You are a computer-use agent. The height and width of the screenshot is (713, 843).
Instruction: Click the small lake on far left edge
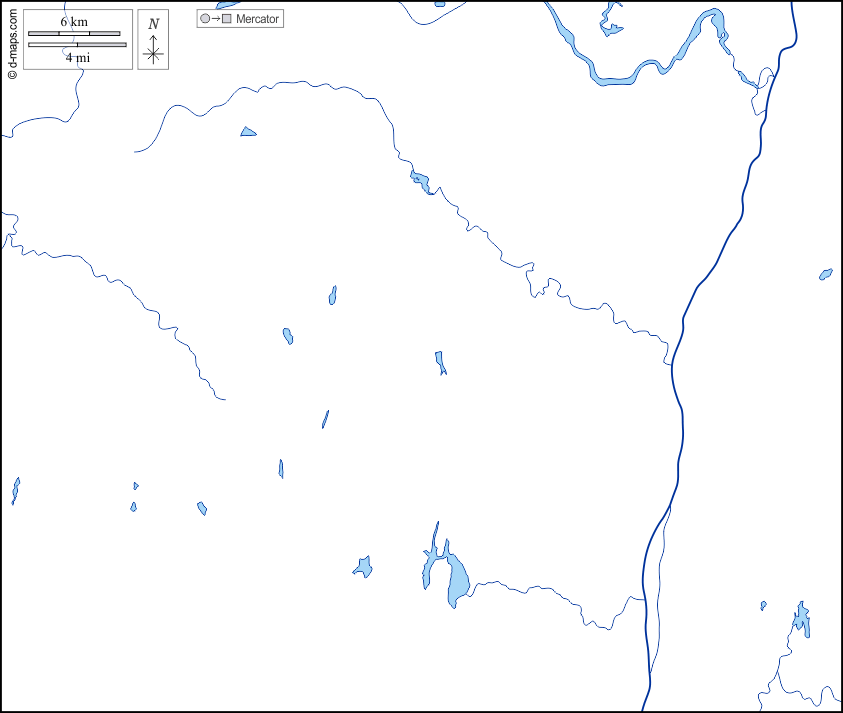[x=15, y=490]
